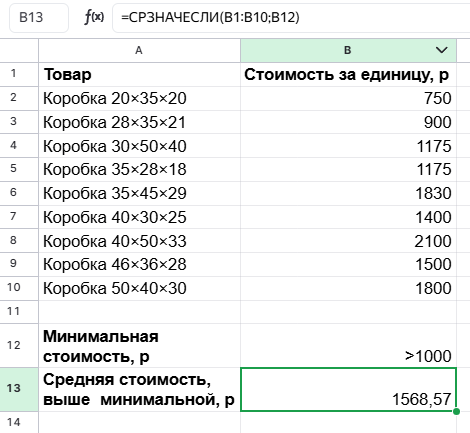Select cell Стоимость за единицу, р
Image resolution: width=470 pixels, height=433 pixels.
pos(348,74)
